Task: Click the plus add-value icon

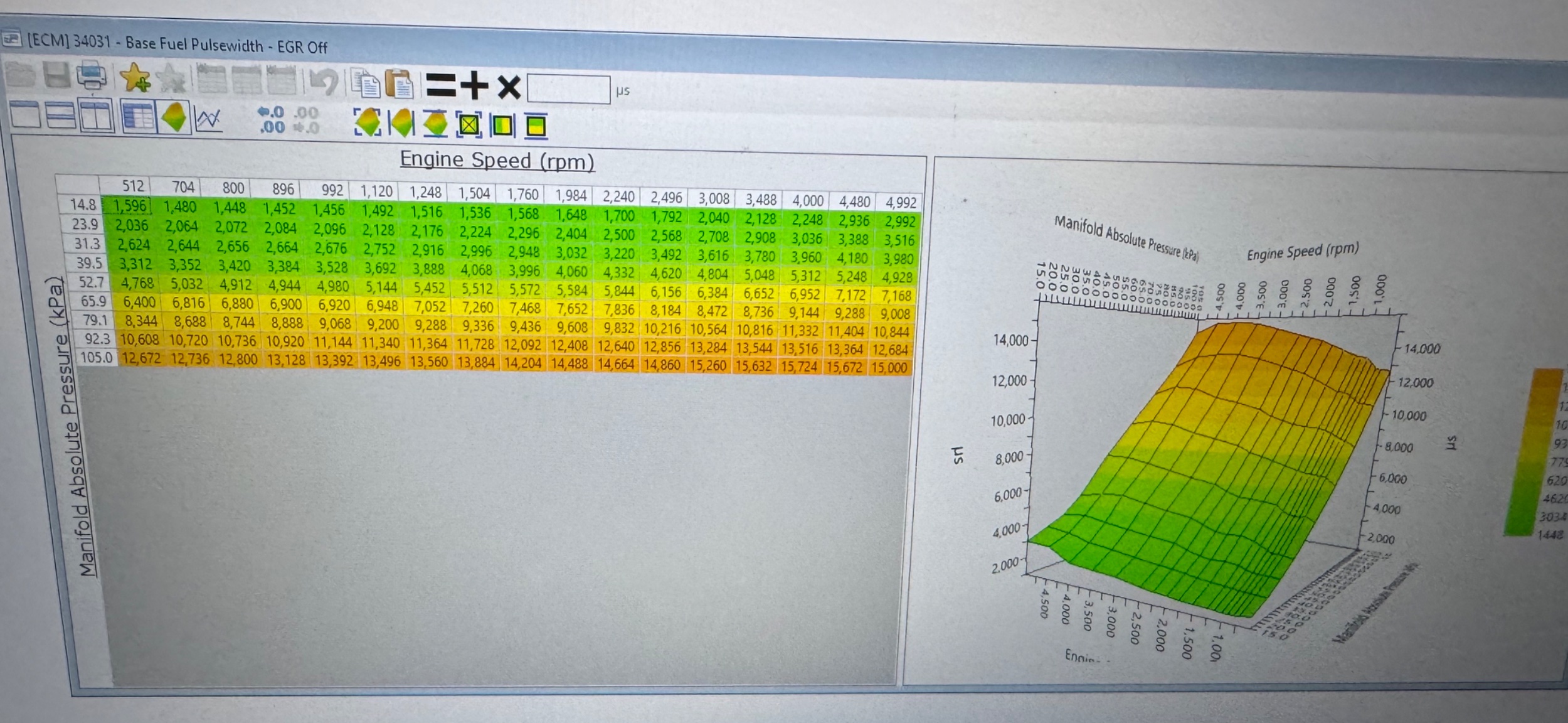Action: click(474, 85)
